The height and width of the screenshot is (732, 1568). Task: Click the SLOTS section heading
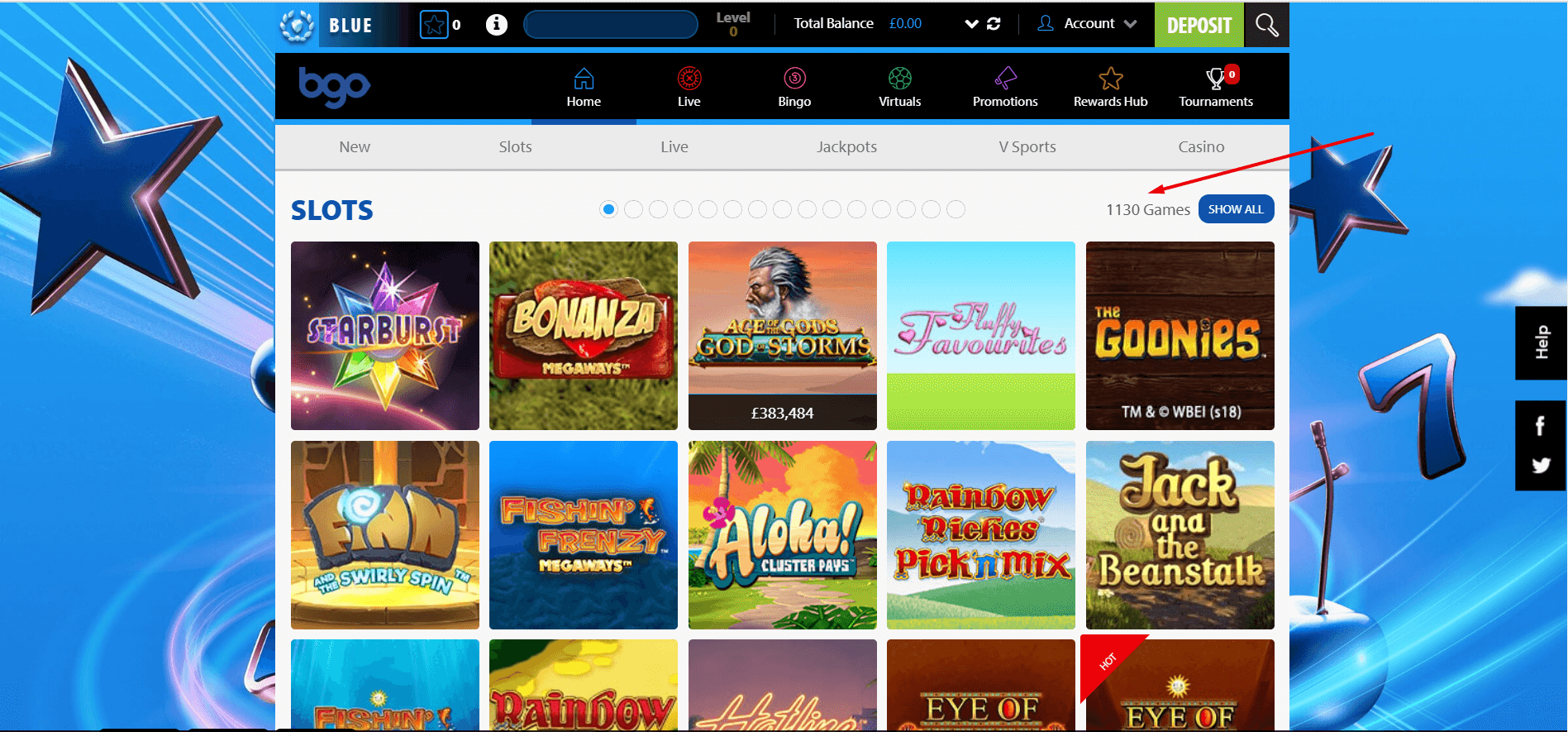pos(332,210)
